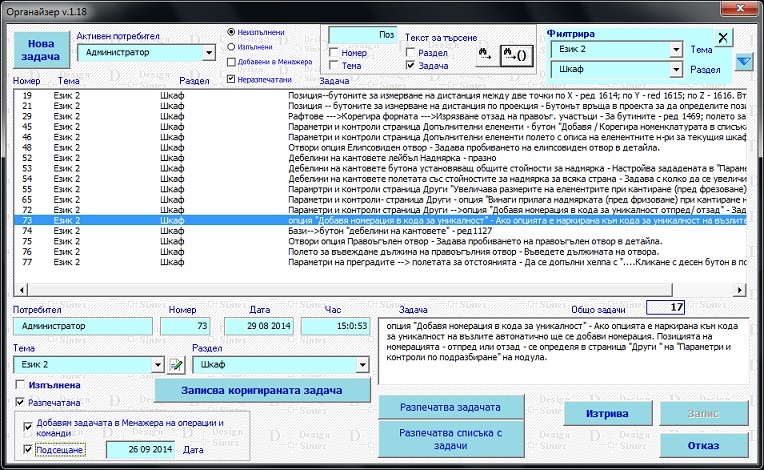
Task: Toggle the Неразпечатани checkbox
Action: [233, 78]
